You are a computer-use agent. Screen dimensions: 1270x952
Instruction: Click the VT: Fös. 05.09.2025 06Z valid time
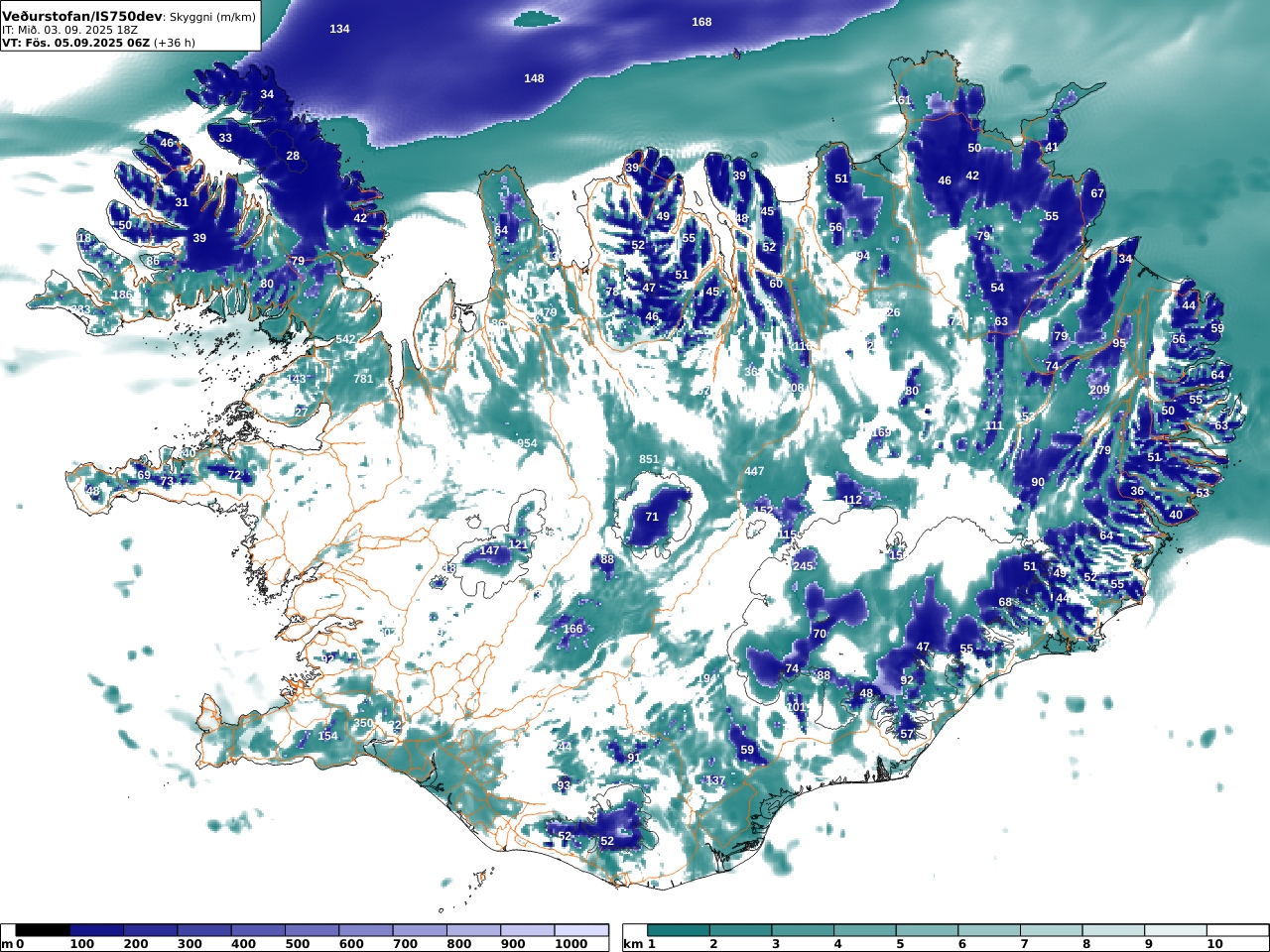pos(76,43)
